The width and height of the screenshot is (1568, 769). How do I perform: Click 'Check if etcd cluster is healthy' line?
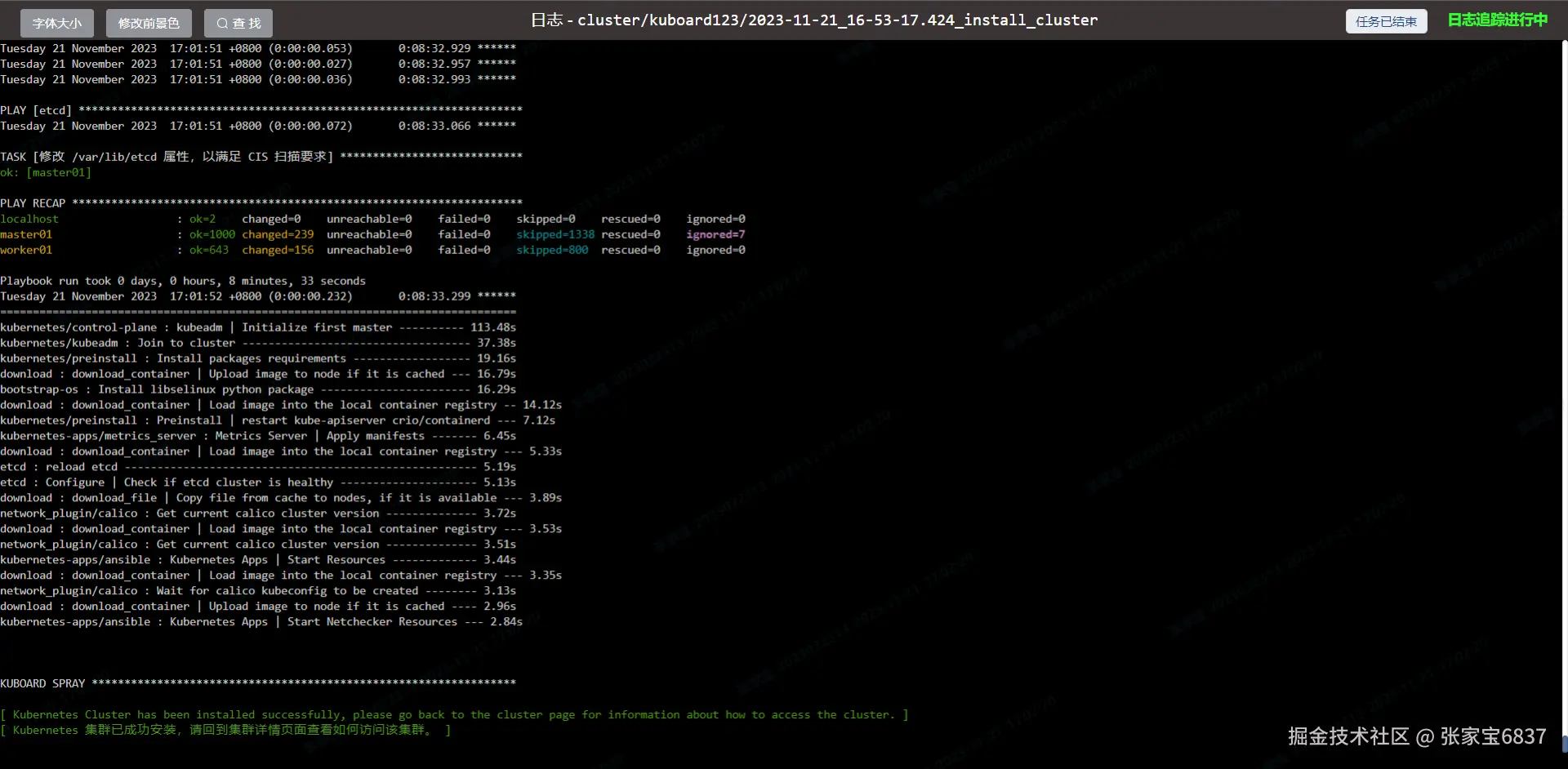pyautogui.click(x=258, y=482)
